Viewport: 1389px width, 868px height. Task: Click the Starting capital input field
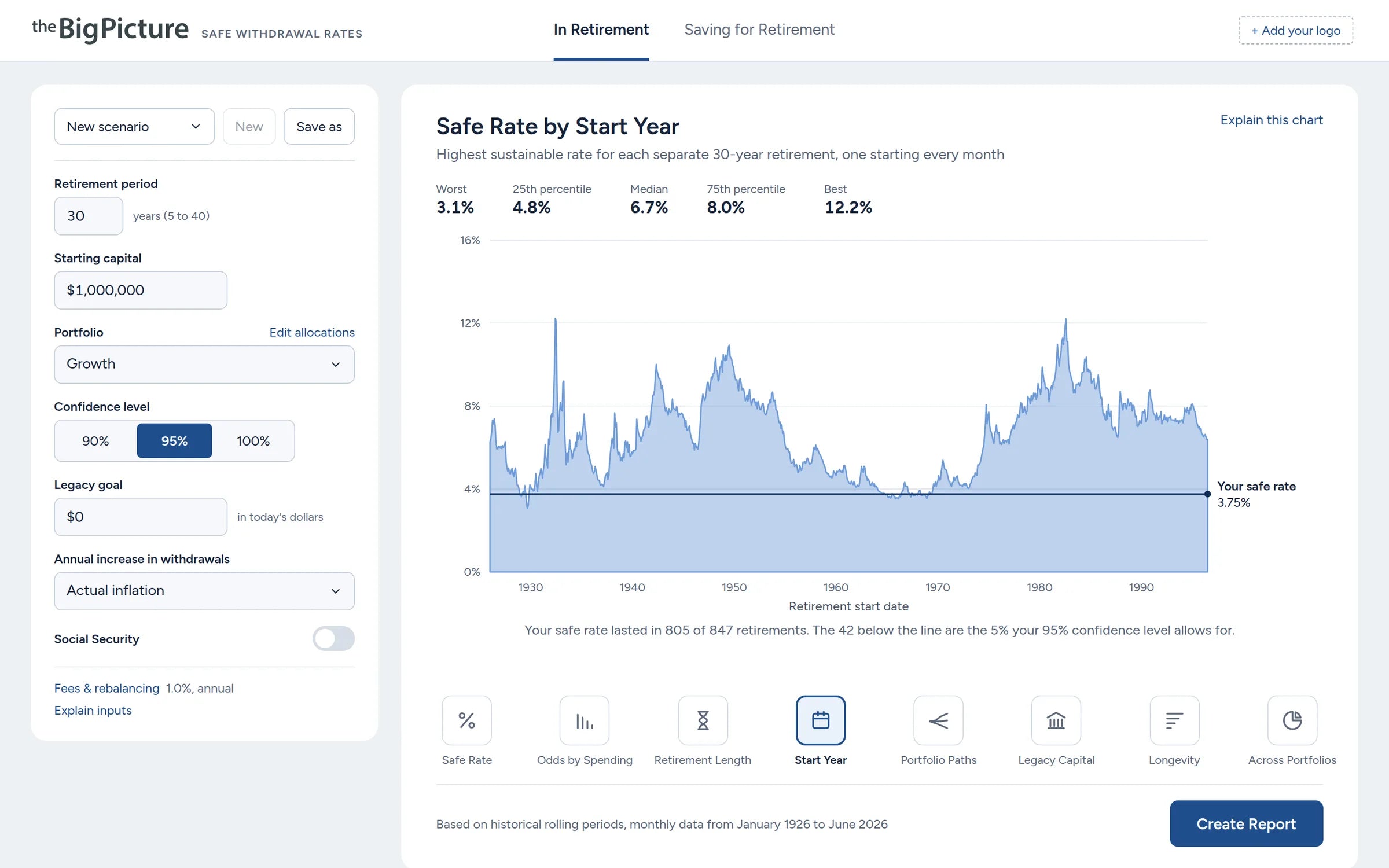click(141, 290)
